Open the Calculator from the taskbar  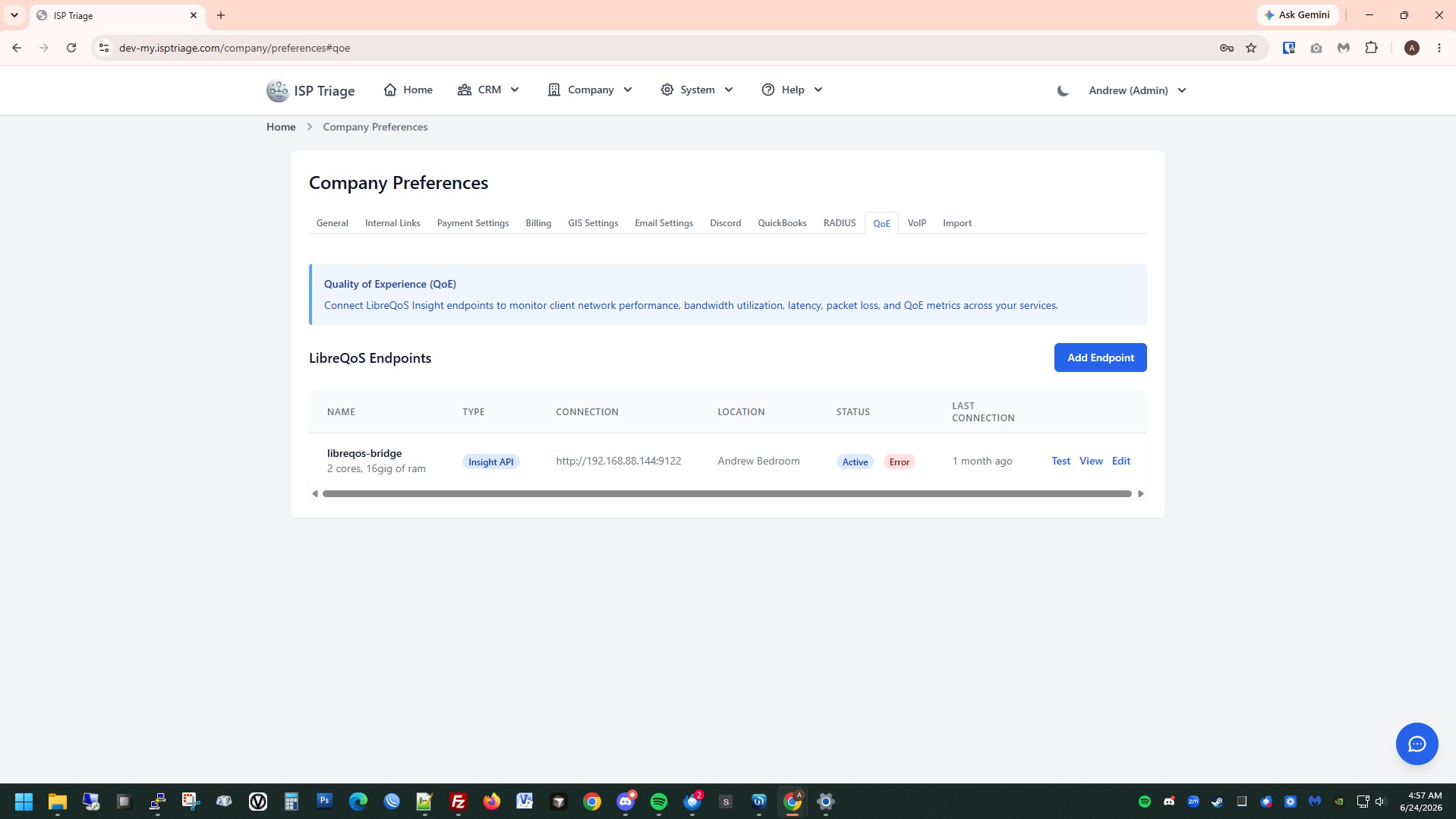click(x=292, y=802)
